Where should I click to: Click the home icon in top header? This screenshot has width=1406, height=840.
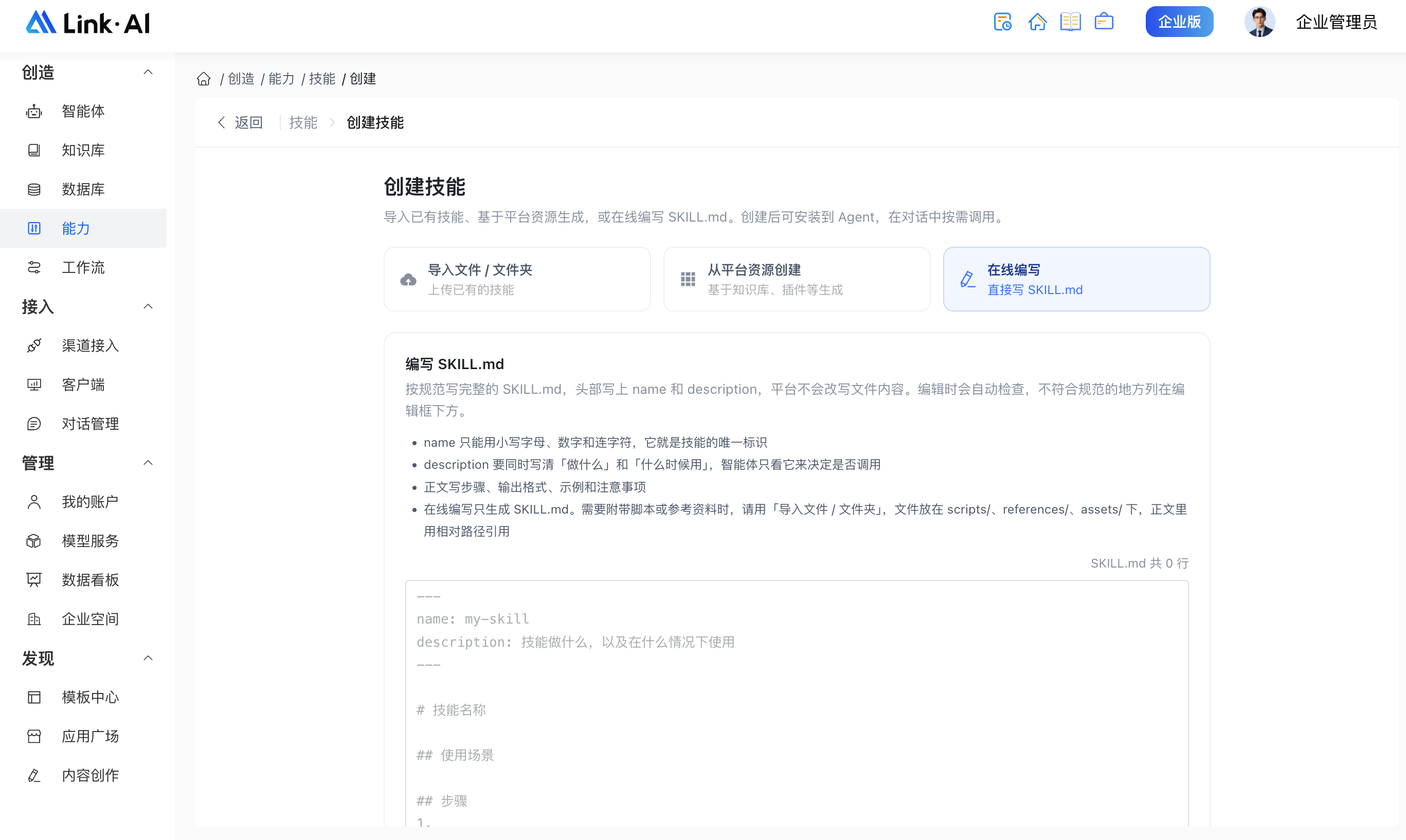click(1037, 22)
